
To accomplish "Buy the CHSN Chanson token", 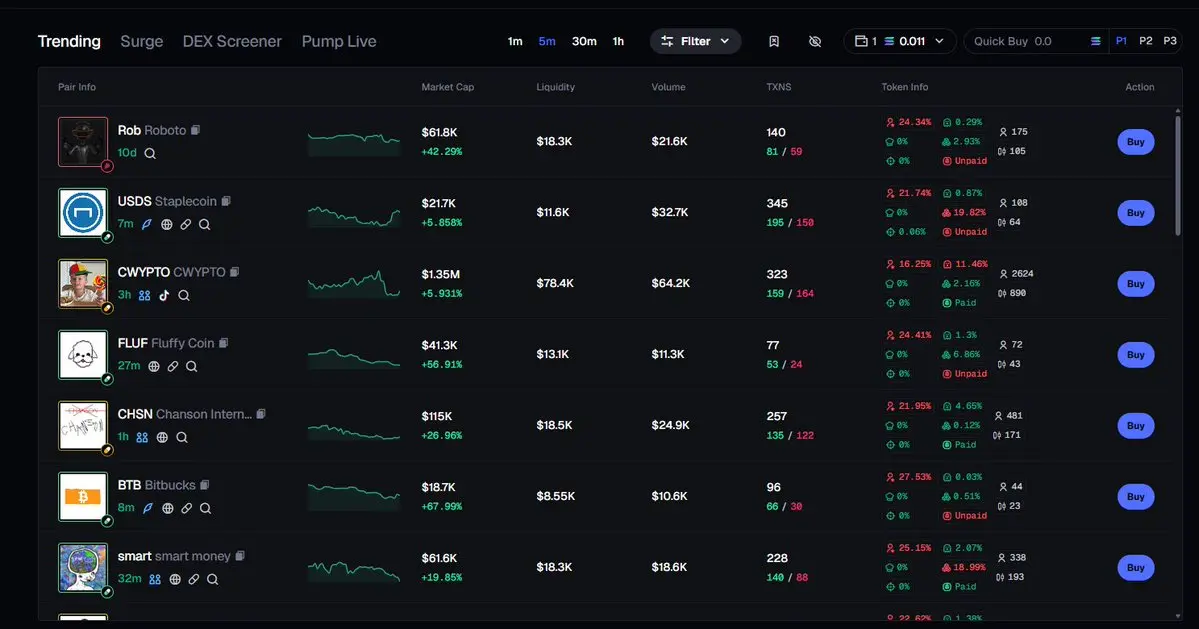I will click(x=1136, y=426).
